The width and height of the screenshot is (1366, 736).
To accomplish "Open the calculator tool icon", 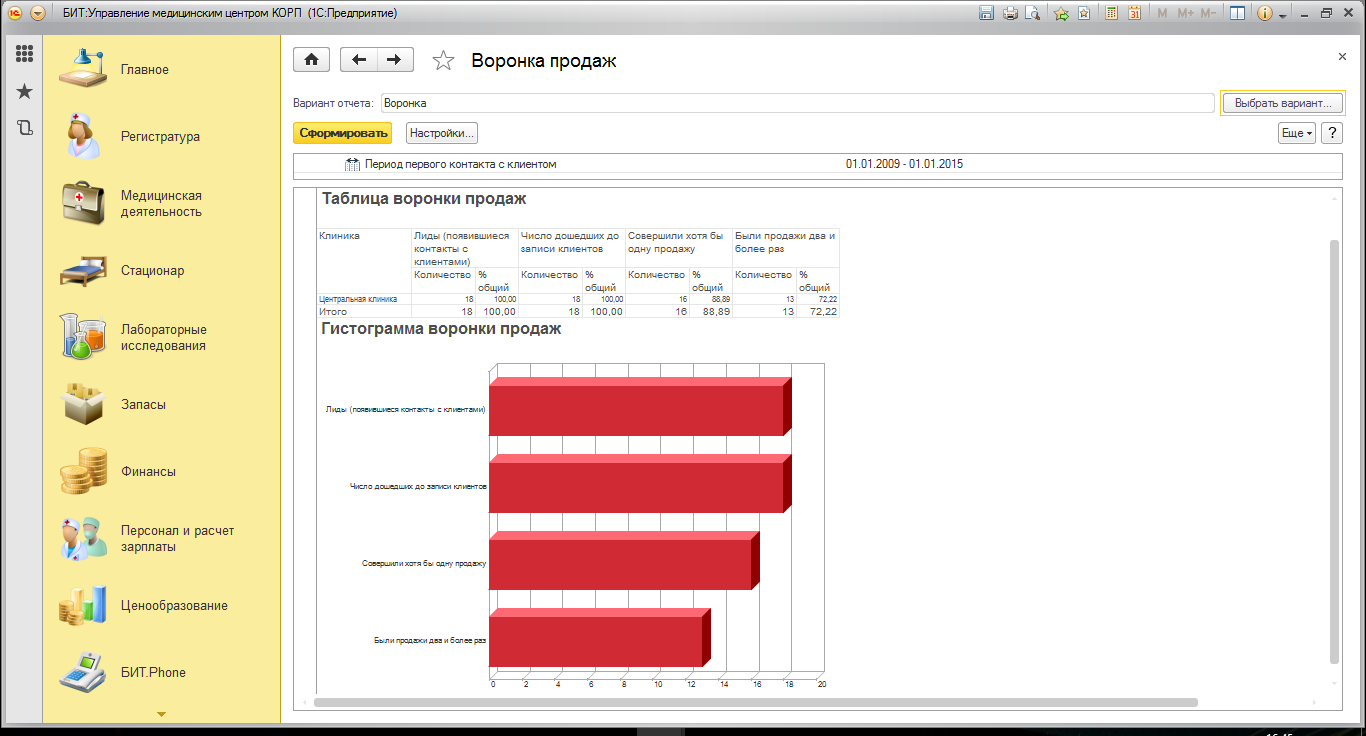I will point(1111,13).
